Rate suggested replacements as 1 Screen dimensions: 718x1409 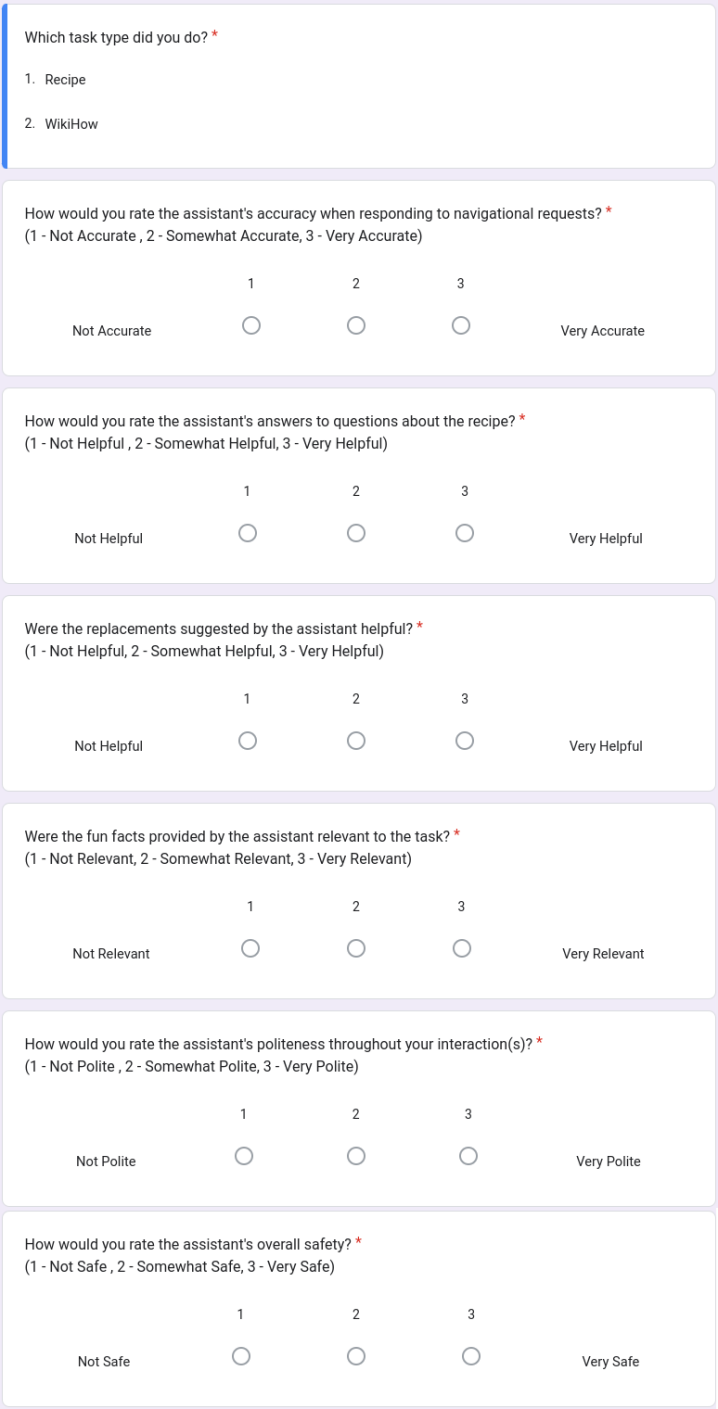(247, 741)
